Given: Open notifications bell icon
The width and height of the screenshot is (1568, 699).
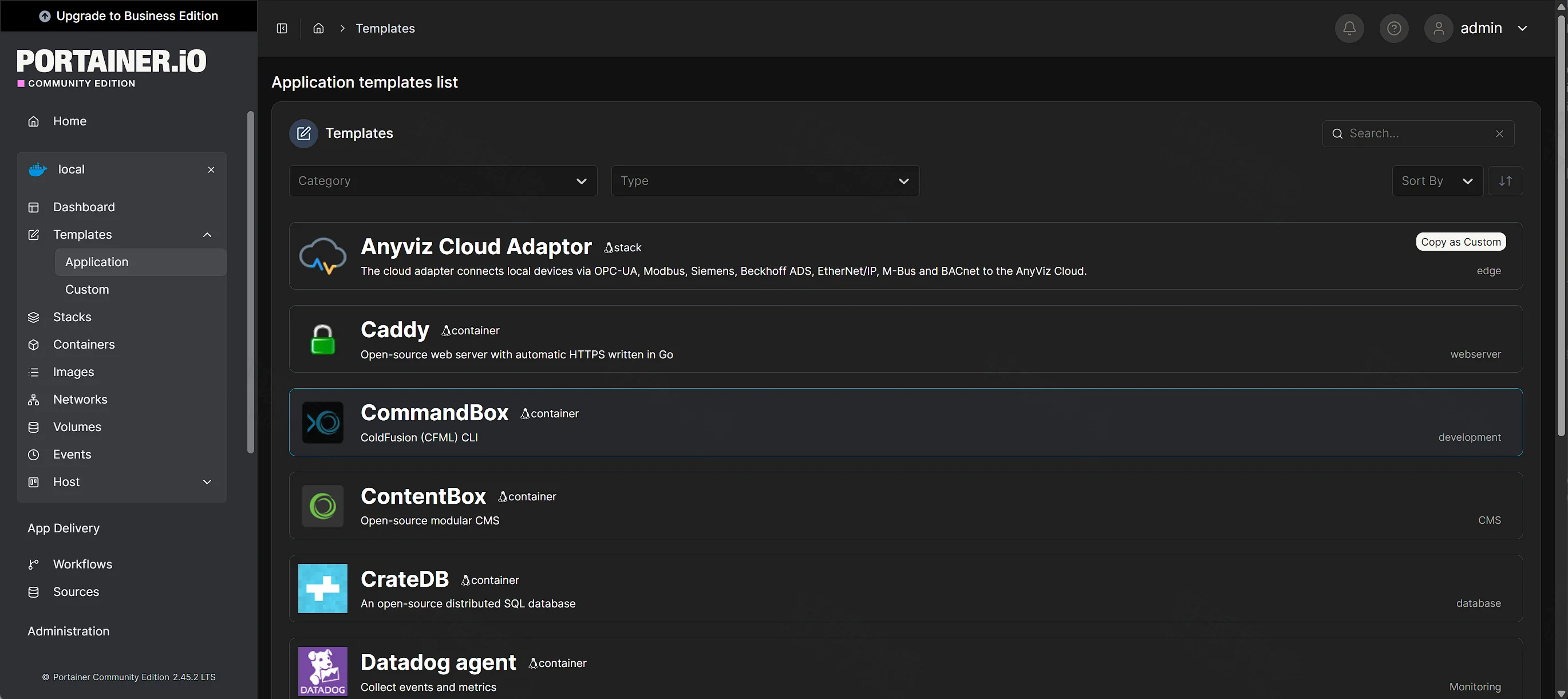Looking at the screenshot, I should point(1349,28).
